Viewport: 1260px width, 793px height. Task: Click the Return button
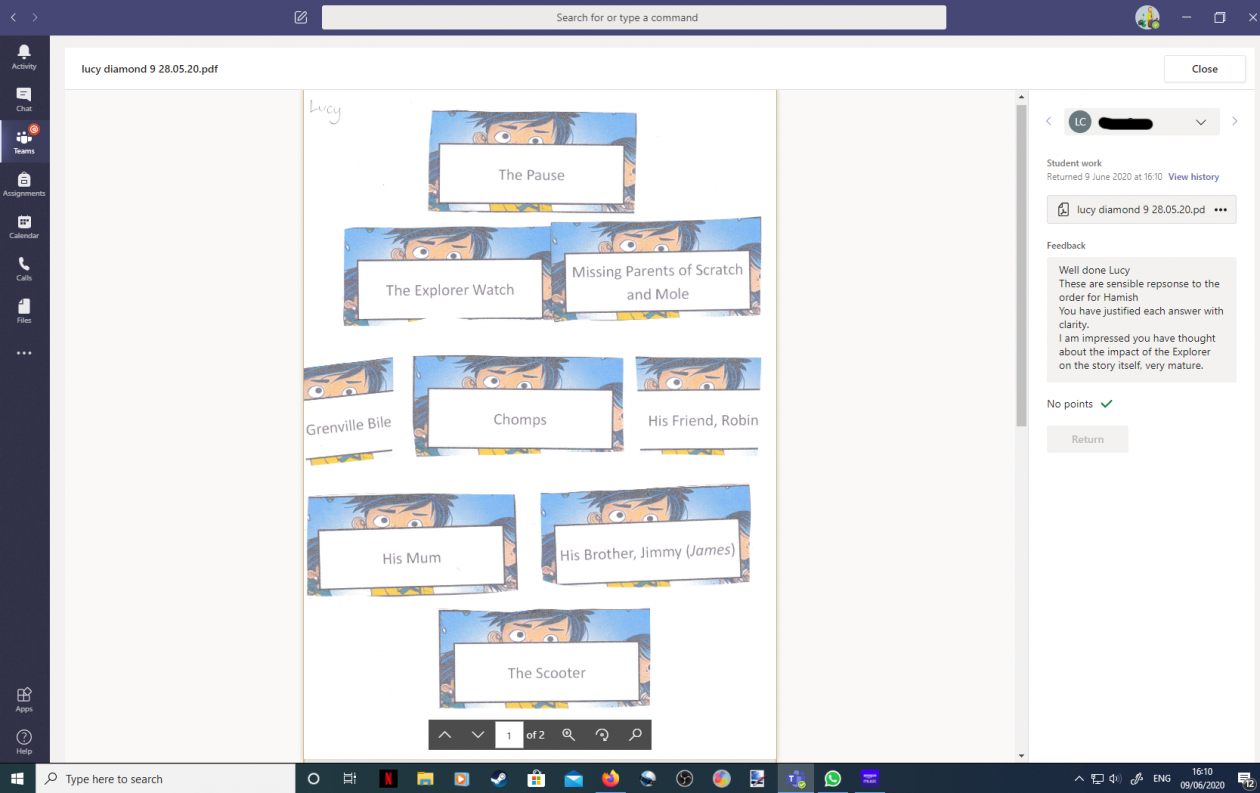tap(1087, 439)
